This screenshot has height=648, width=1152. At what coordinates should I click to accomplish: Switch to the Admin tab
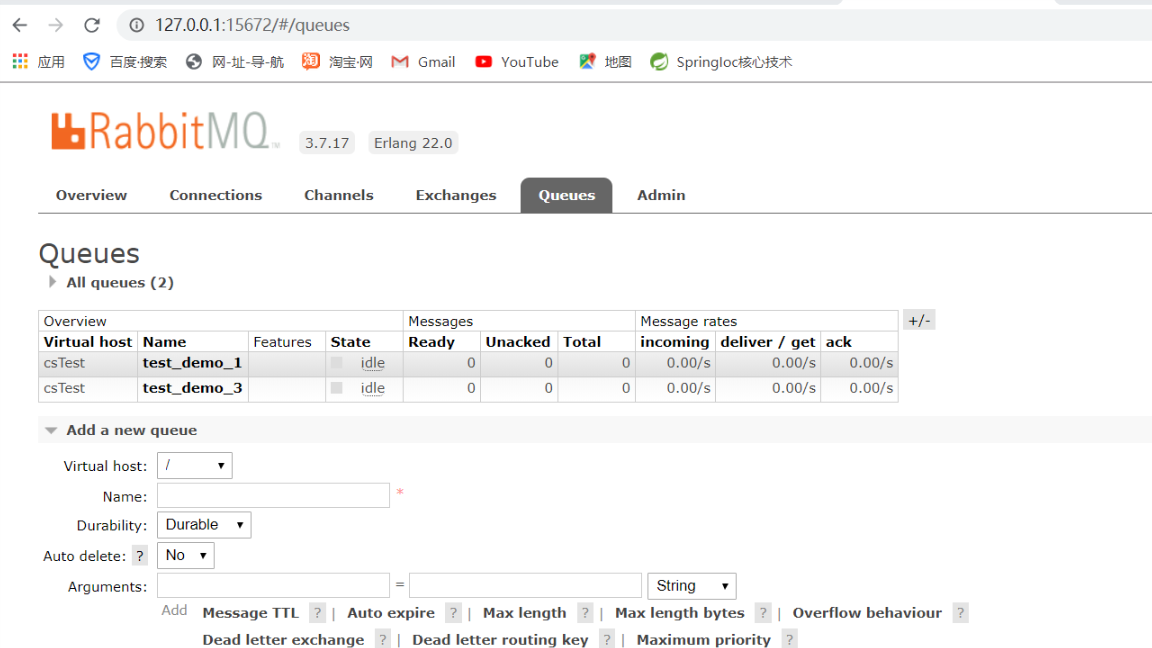(x=661, y=195)
